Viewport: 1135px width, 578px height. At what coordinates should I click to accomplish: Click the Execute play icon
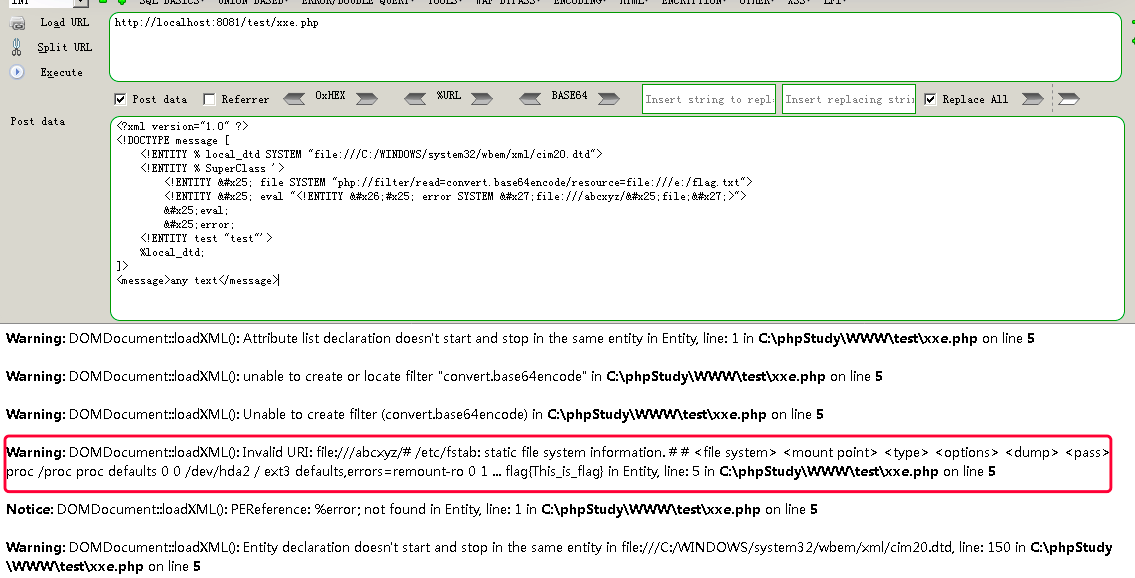(17, 72)
